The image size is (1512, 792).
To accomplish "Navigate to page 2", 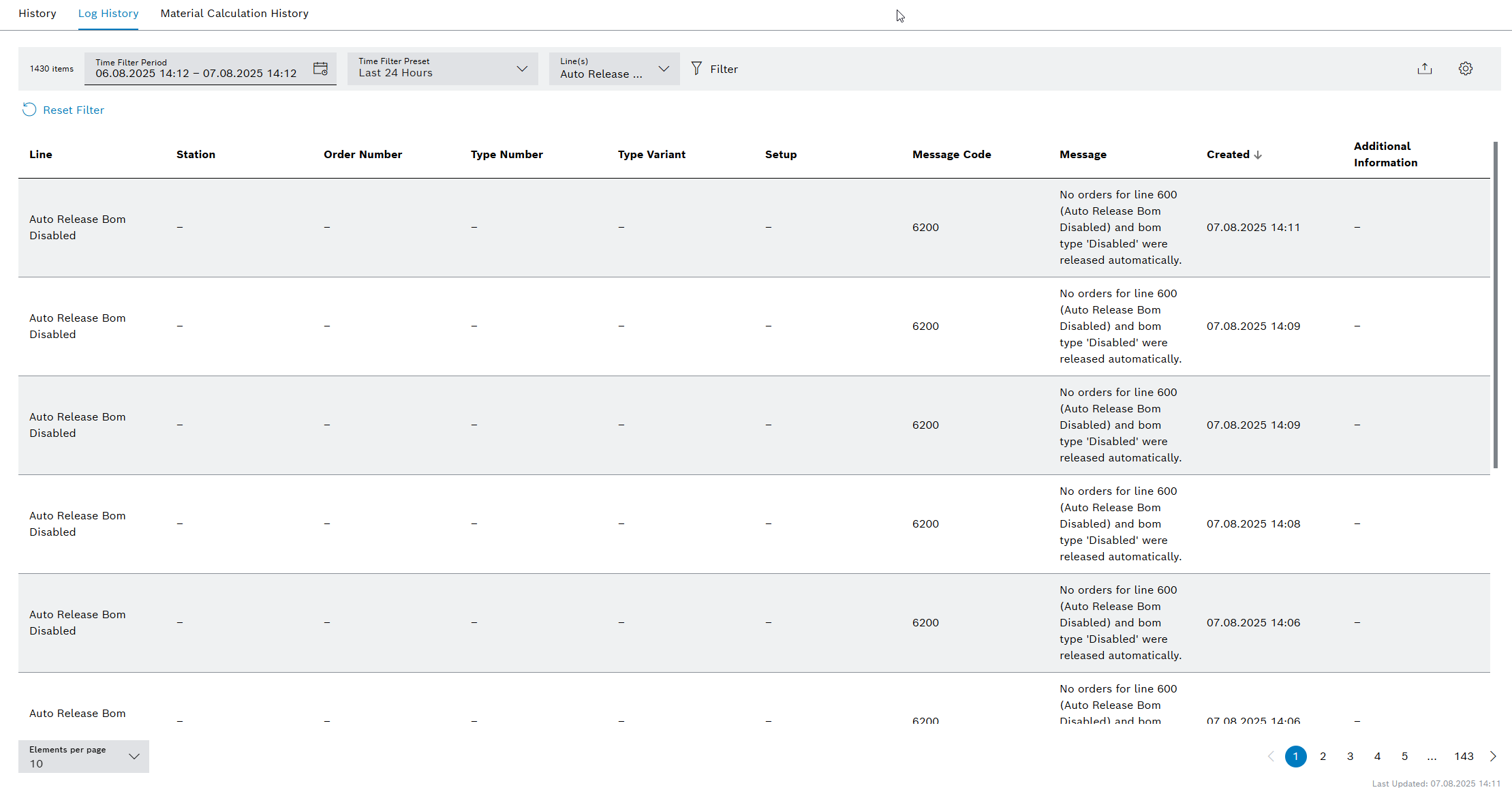I will pyautogui.click(x=1323, y=757).
